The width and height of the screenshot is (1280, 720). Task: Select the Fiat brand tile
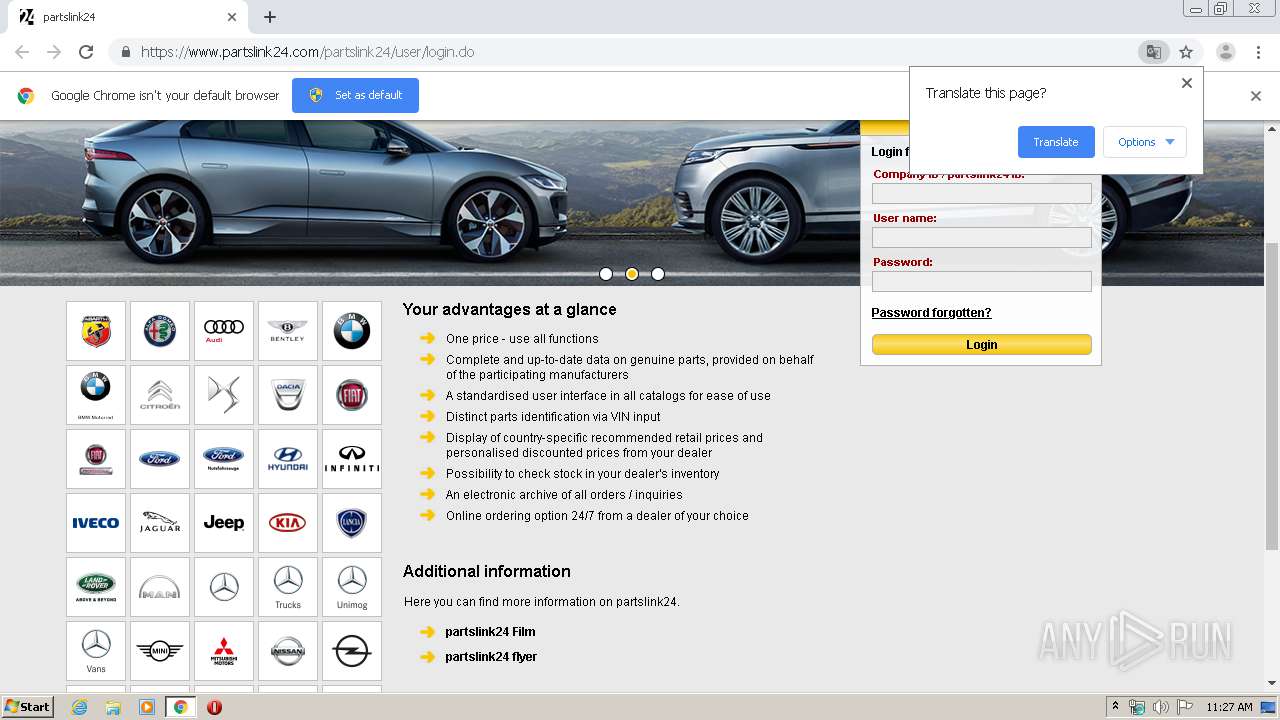pos(352,395)
